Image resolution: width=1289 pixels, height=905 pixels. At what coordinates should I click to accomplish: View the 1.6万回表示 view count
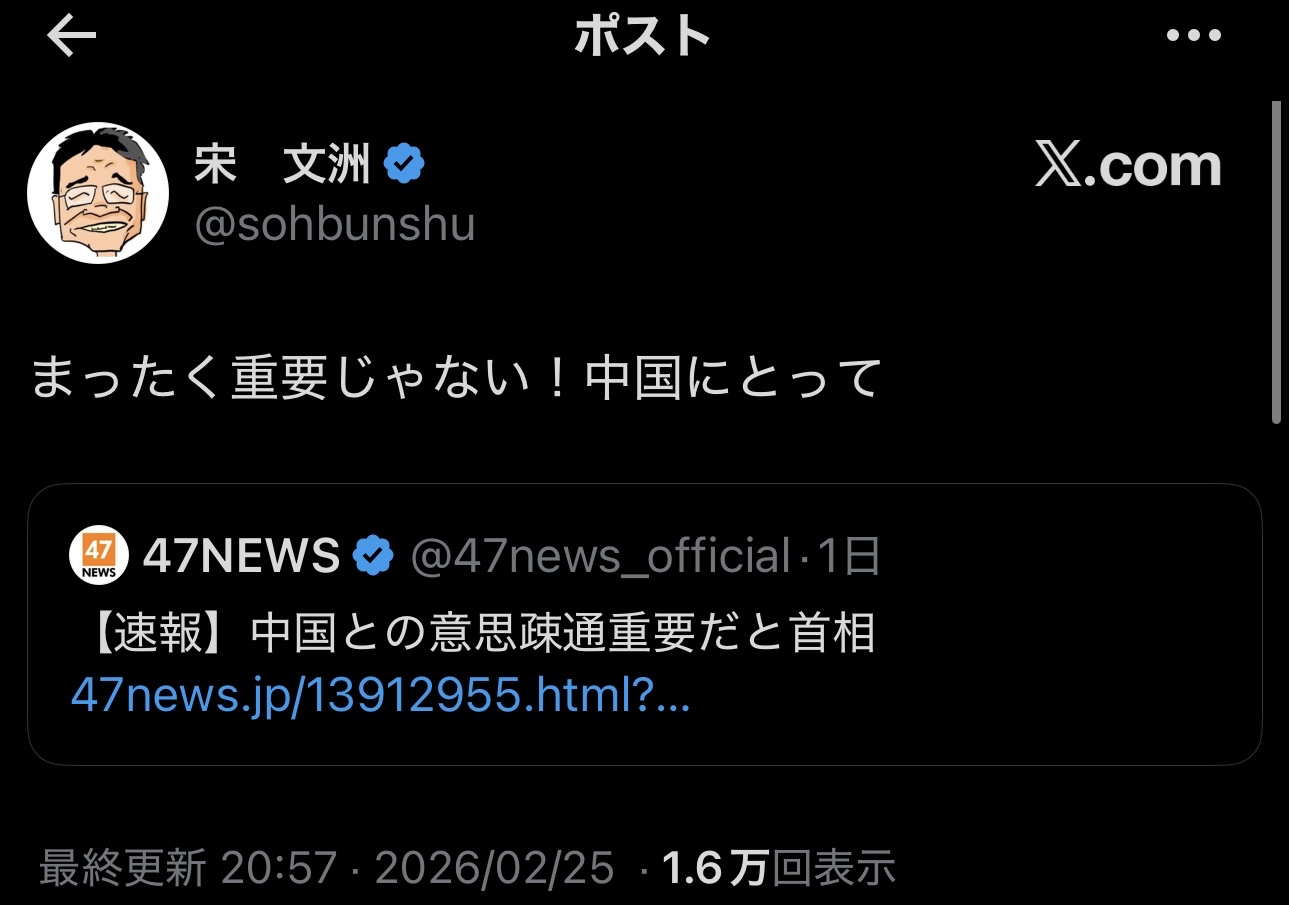click(x=778, y=869)
